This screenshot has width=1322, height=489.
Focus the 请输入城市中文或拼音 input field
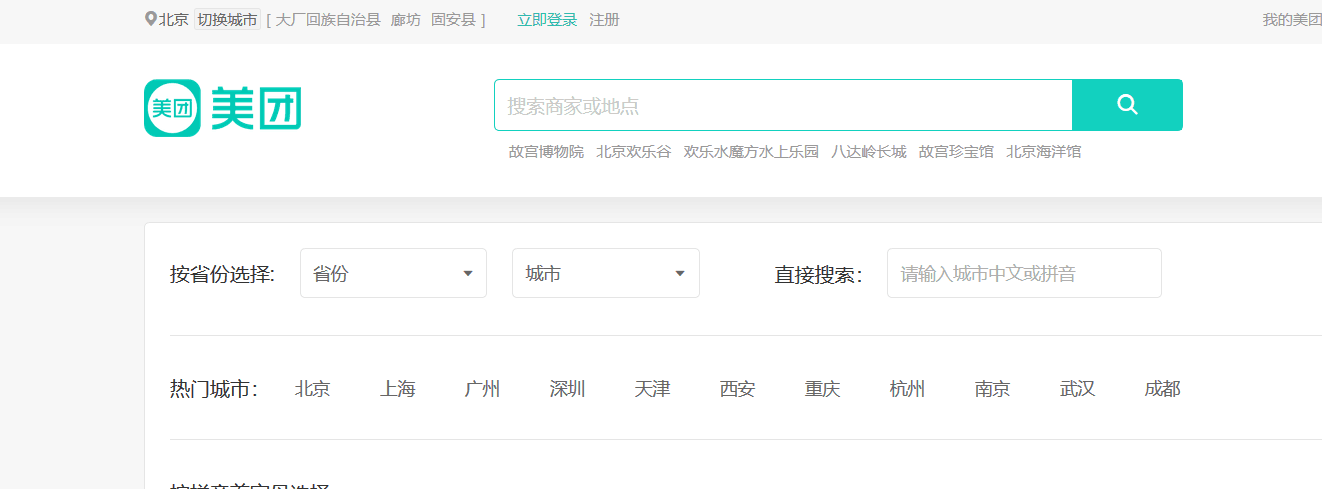pyautogui.click(x=1024, y=273)
